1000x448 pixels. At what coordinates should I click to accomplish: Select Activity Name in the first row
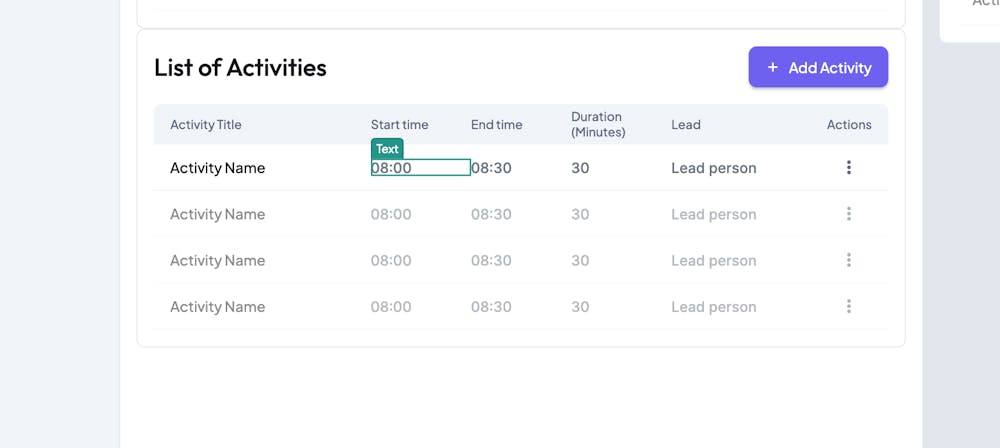218,168
